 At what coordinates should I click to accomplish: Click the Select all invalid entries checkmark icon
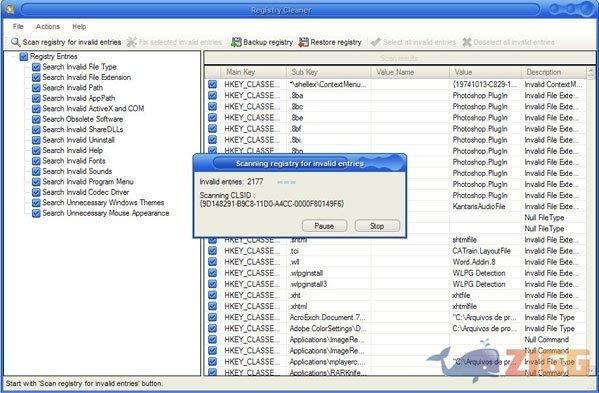tap(376, 42)
